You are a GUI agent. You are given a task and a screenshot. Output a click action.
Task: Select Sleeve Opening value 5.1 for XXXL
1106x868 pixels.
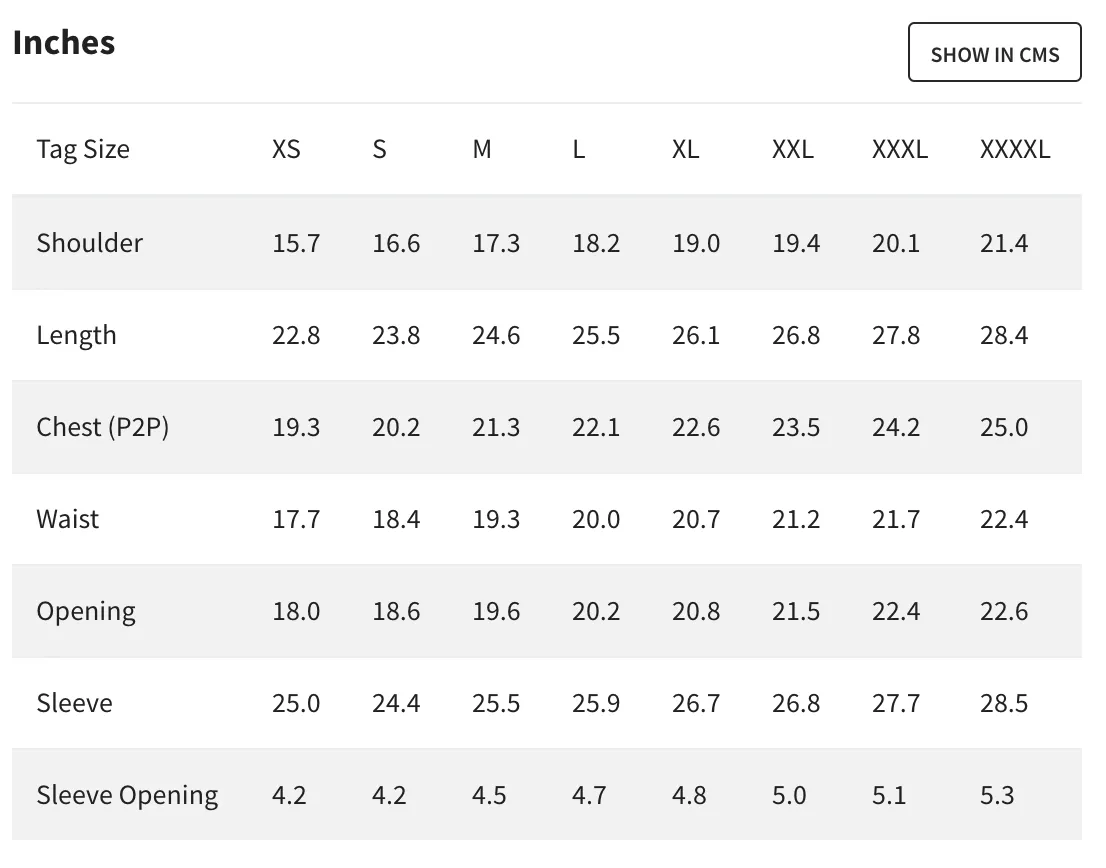click(x=889, y=795)
